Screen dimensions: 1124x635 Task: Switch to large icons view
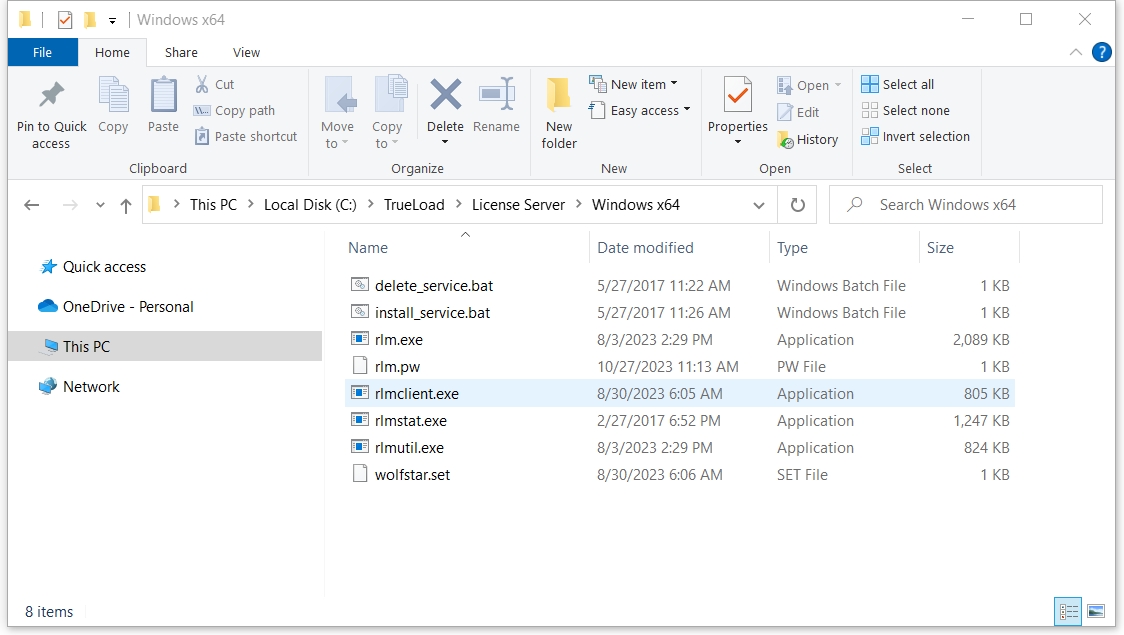tap(1096, 611)
